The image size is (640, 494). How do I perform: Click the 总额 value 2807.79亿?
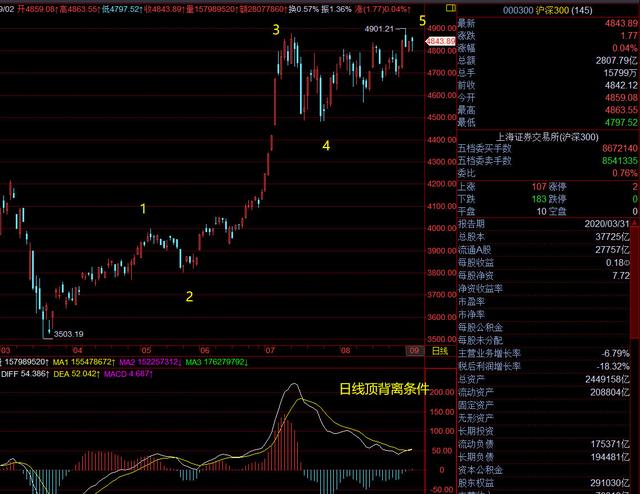pos(616,61)
